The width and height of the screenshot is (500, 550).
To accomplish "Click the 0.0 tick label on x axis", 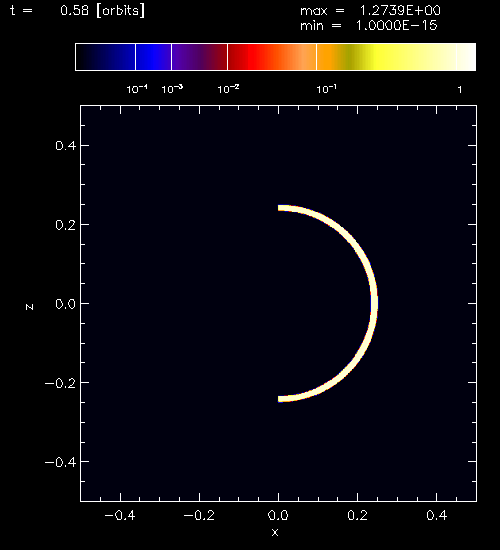I will [x=278, y=515].
